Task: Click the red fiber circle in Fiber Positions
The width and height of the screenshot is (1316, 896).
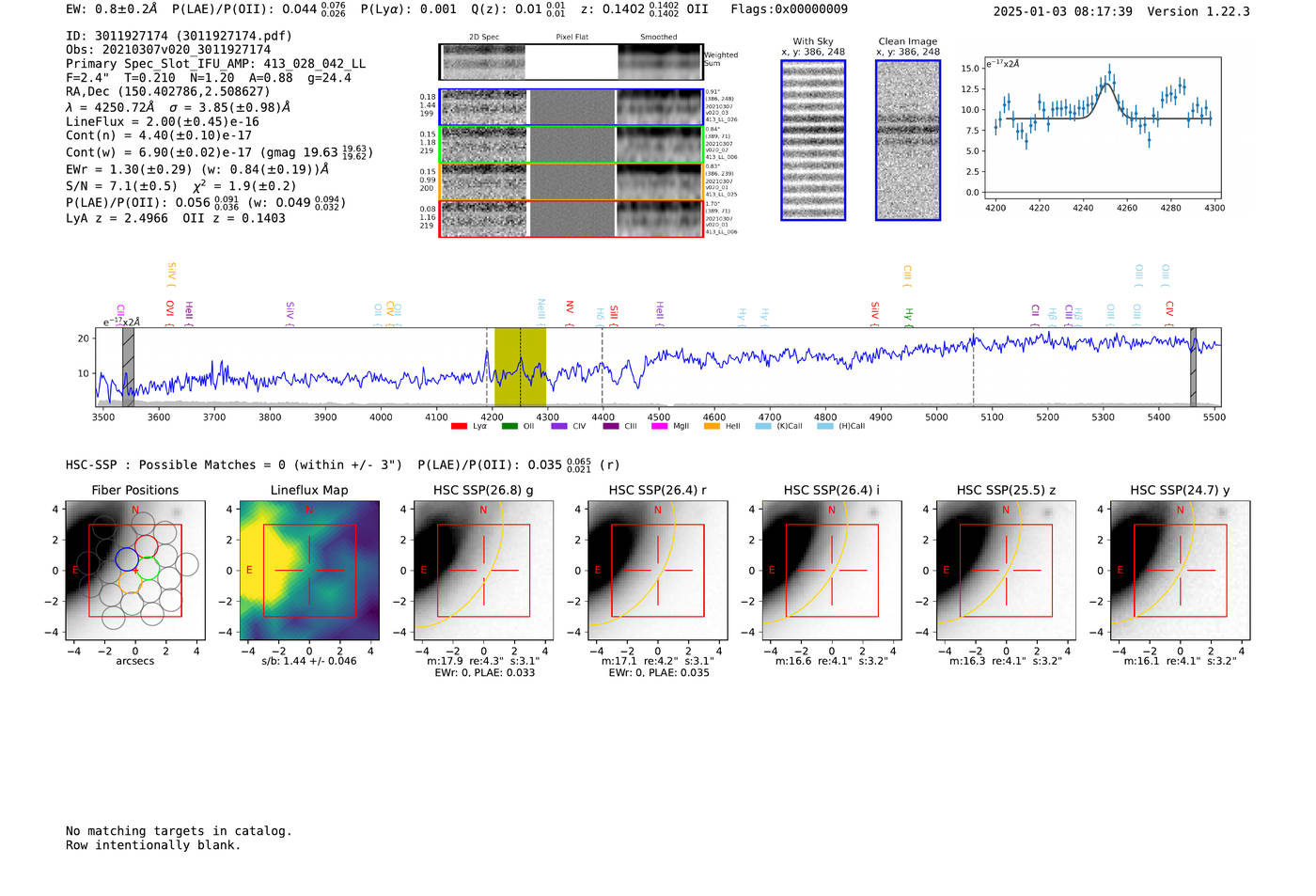Action: 146,546
